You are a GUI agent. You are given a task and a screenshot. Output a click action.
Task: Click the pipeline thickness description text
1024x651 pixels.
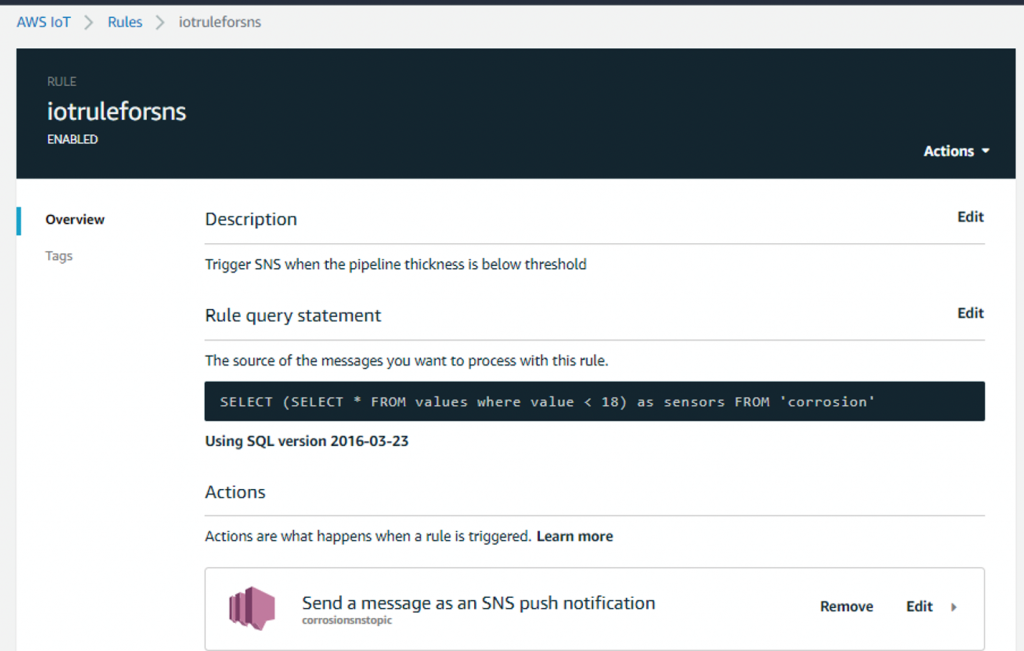tap(396, 264)
